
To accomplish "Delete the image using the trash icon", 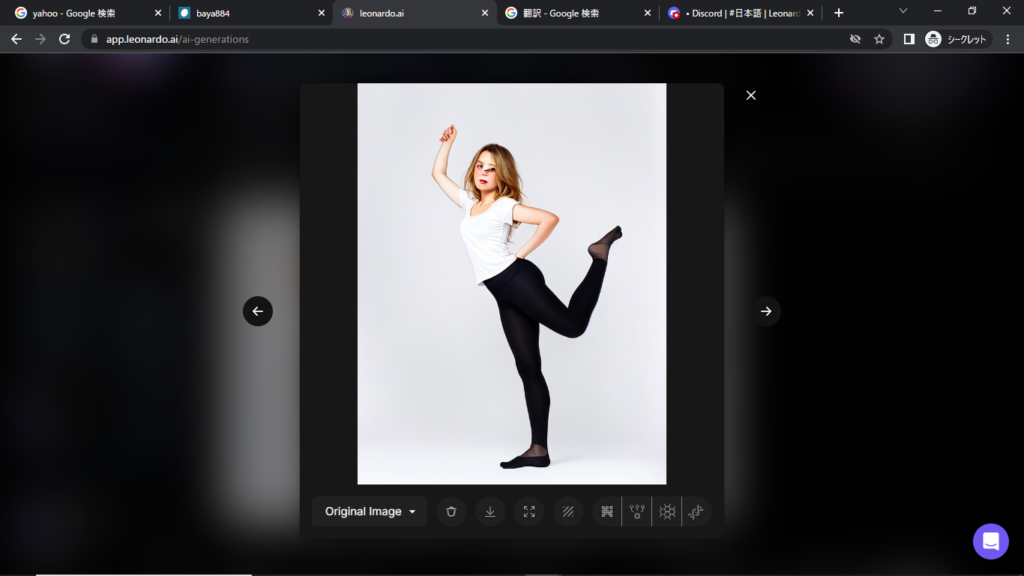I will [451, 511].
